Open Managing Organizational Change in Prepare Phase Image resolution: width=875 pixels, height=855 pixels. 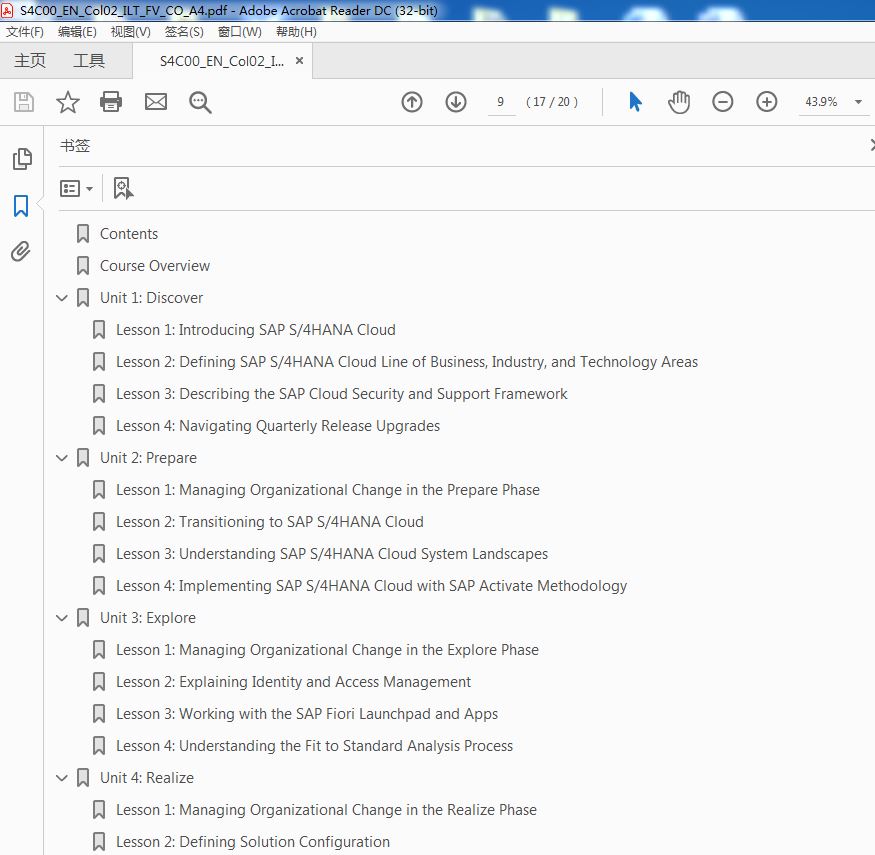pos(328,490)
